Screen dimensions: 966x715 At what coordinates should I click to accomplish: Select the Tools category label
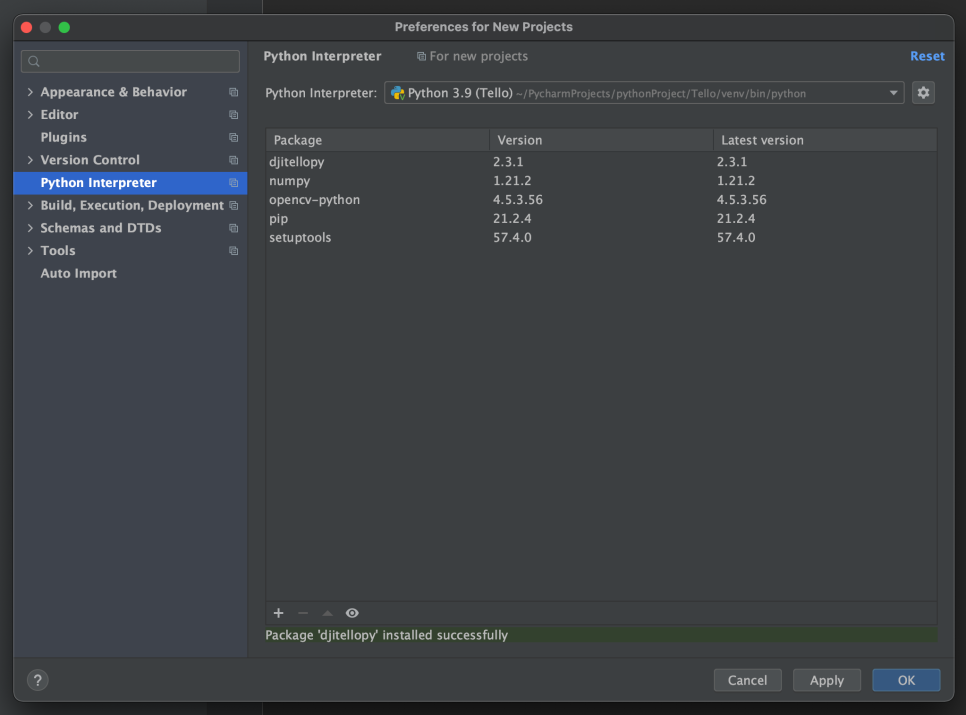click(x=58, y=251)
